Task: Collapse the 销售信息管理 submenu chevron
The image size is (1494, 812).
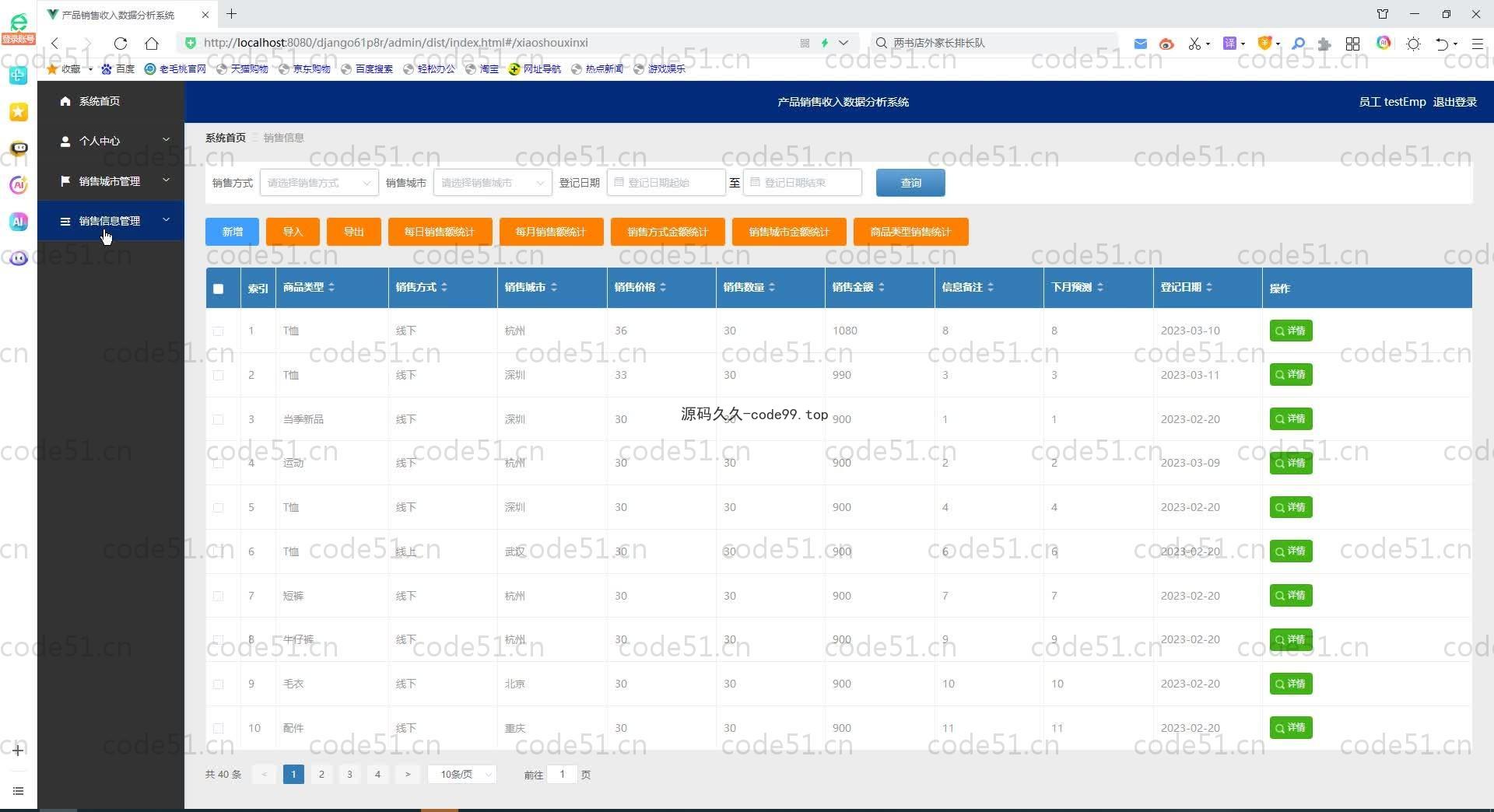Action: tap(166, 220)
